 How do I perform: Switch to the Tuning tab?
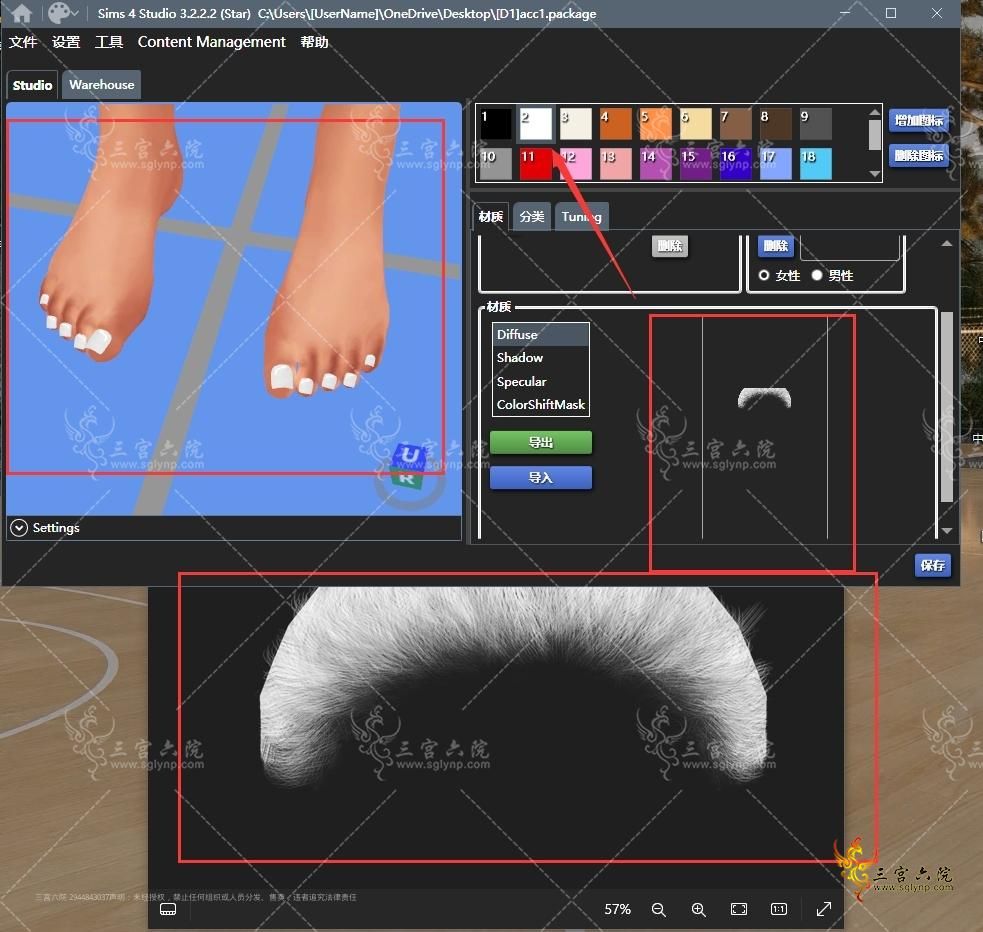click(582, 217)
